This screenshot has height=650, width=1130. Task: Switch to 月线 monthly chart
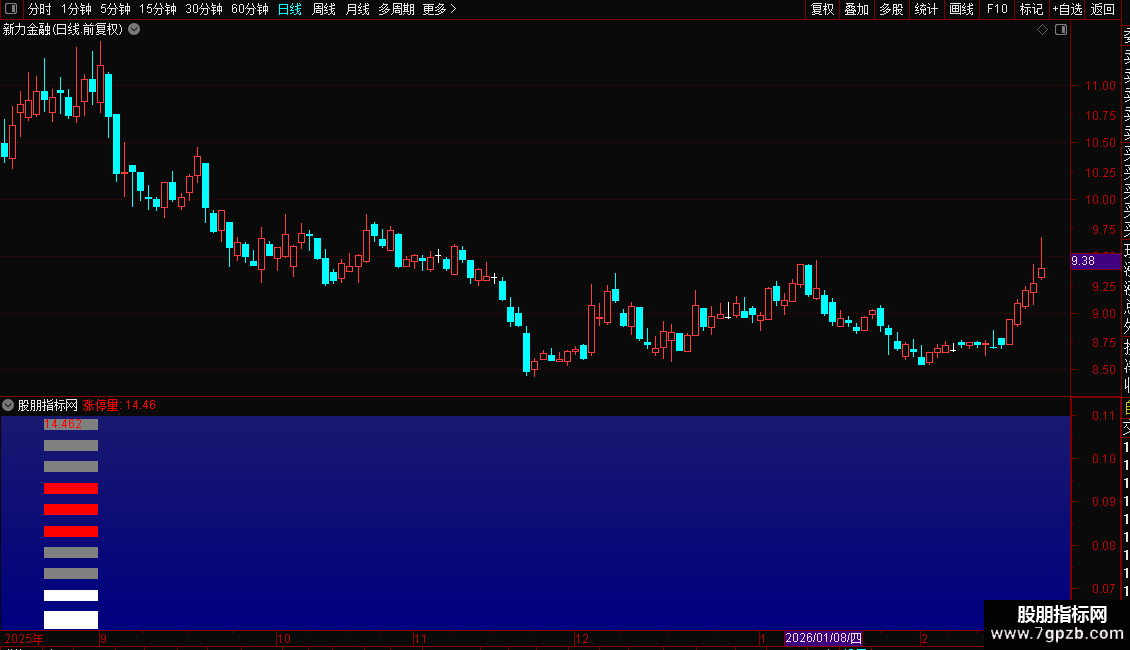click(x=357, y=9)
